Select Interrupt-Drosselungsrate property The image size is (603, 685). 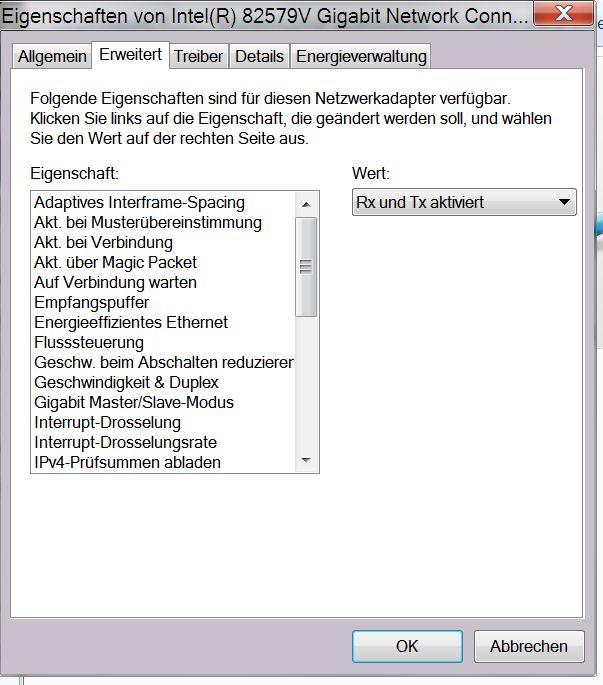coord(163,443)
